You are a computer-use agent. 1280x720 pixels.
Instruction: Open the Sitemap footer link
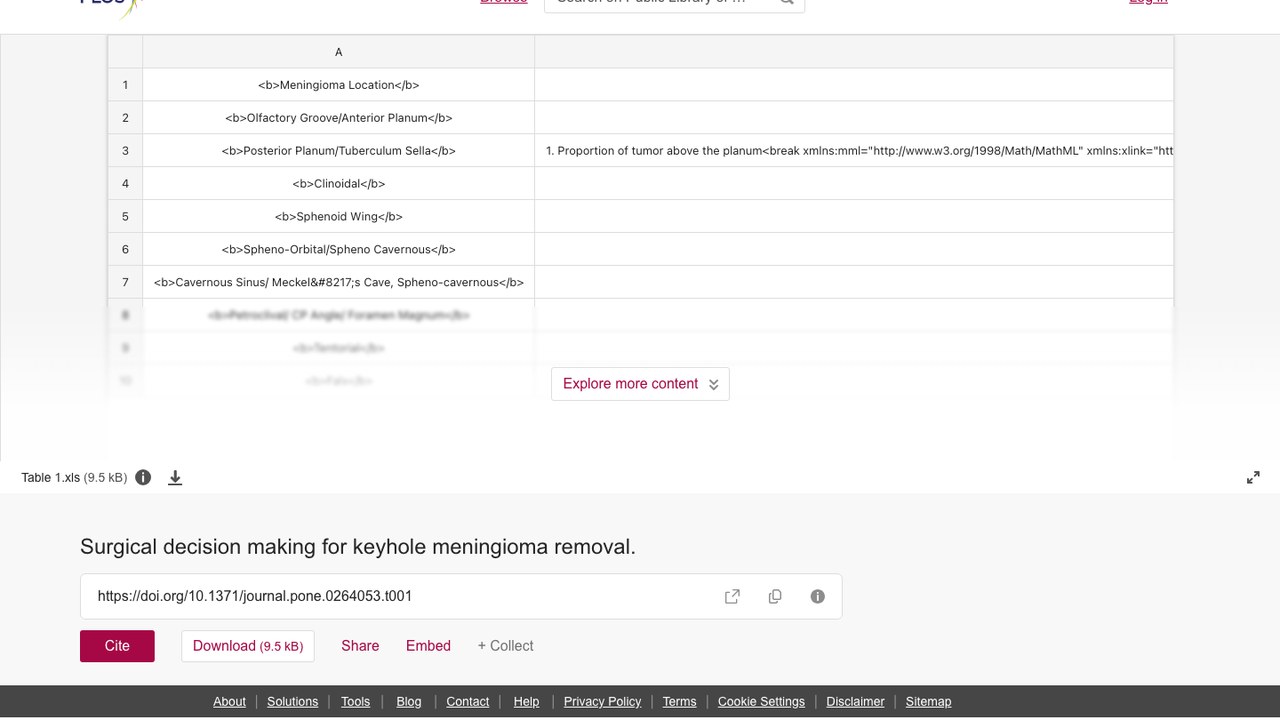pos(928,701)
